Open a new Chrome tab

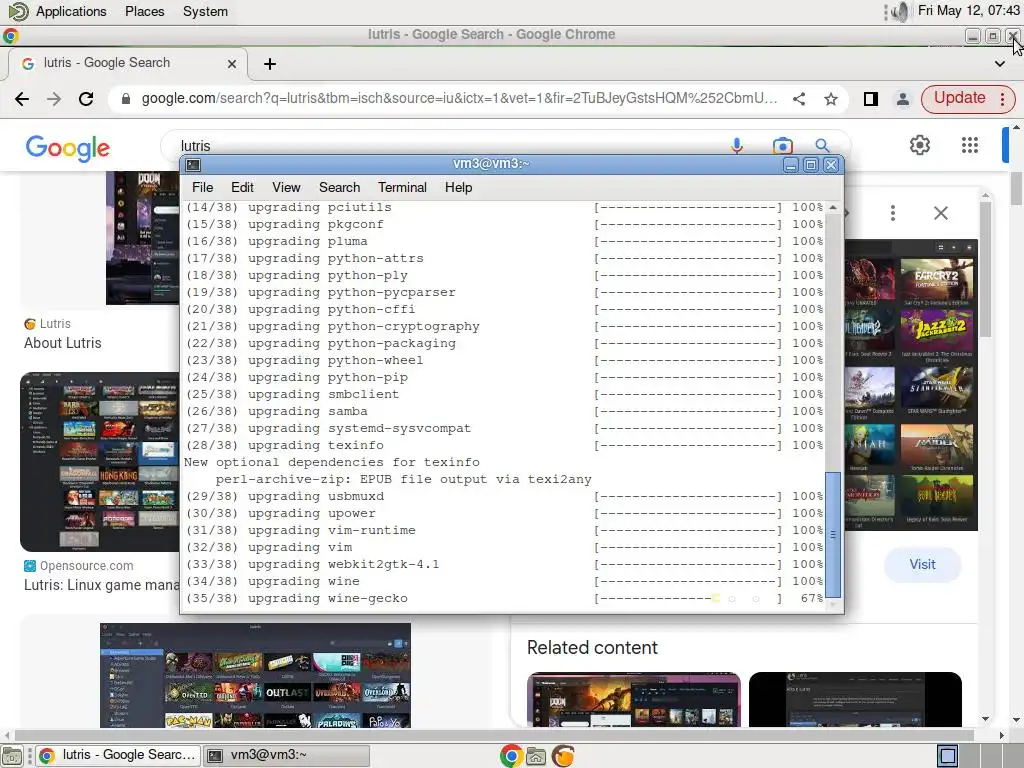tap(270, 64)
